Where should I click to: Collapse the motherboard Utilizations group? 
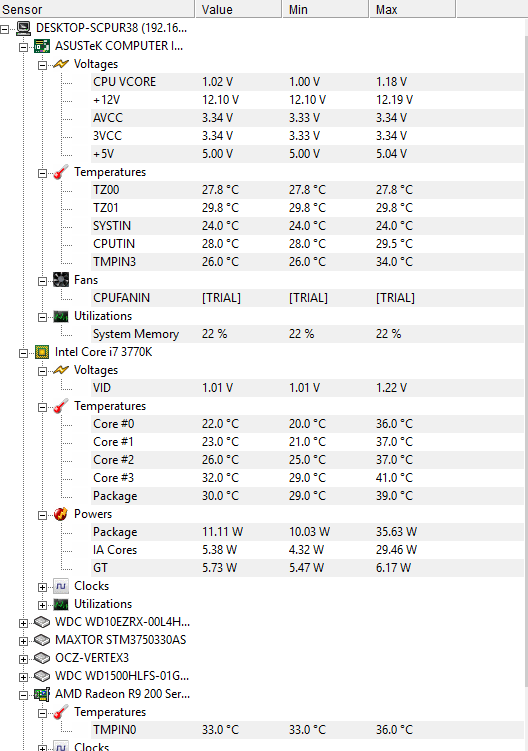tap(43, 318)
